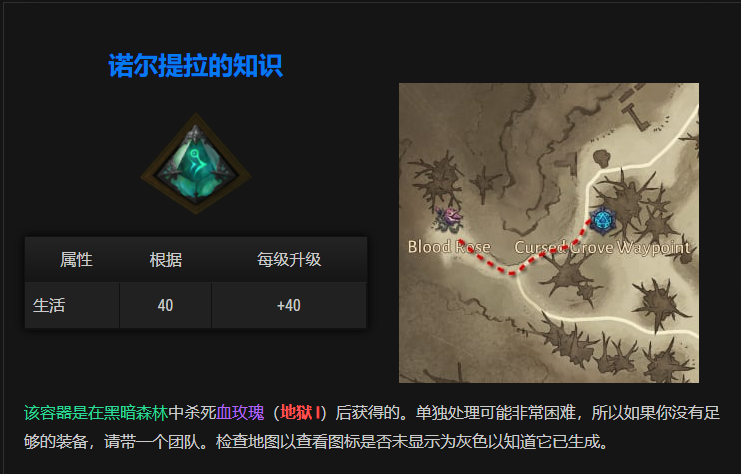Click the green gem vessel icon

(196, 164)
